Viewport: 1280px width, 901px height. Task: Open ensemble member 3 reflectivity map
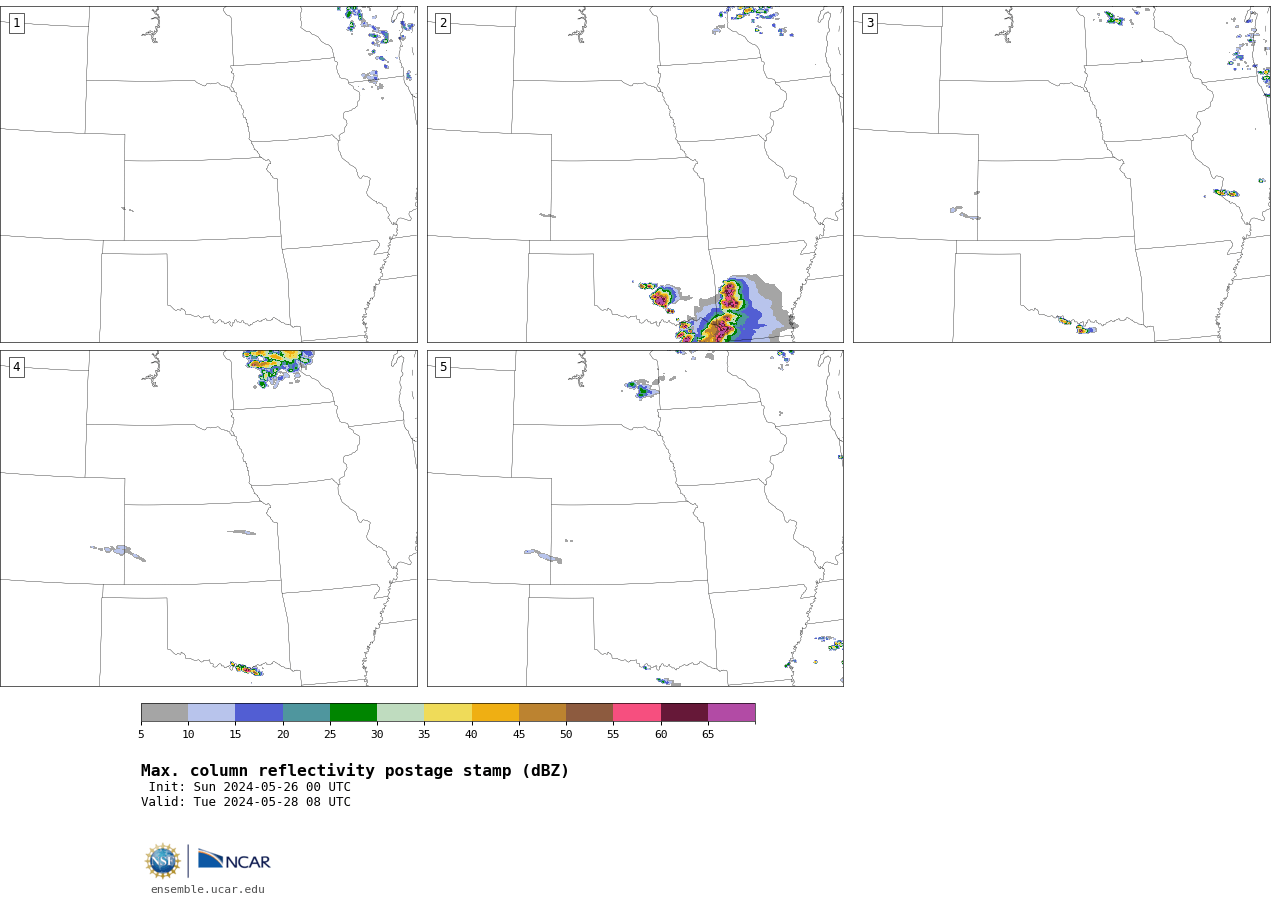tap(1061, 174)
